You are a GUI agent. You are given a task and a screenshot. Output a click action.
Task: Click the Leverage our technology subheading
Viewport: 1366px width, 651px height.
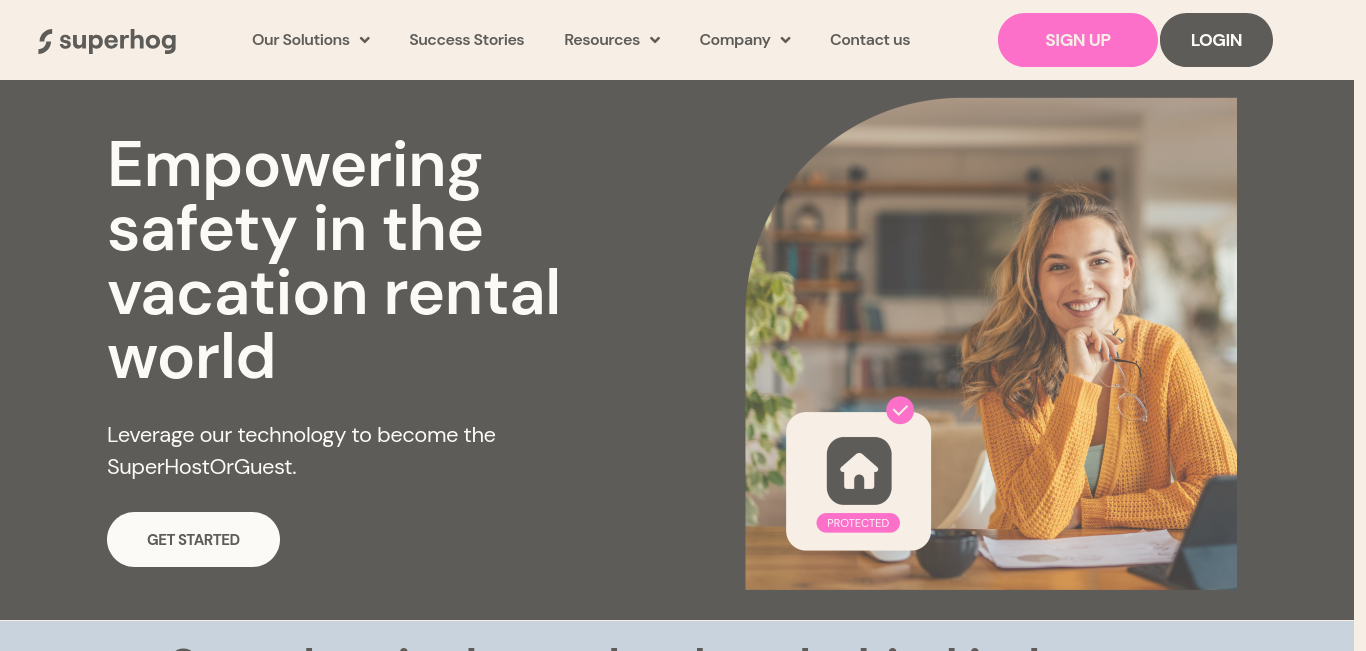point(301,450)
